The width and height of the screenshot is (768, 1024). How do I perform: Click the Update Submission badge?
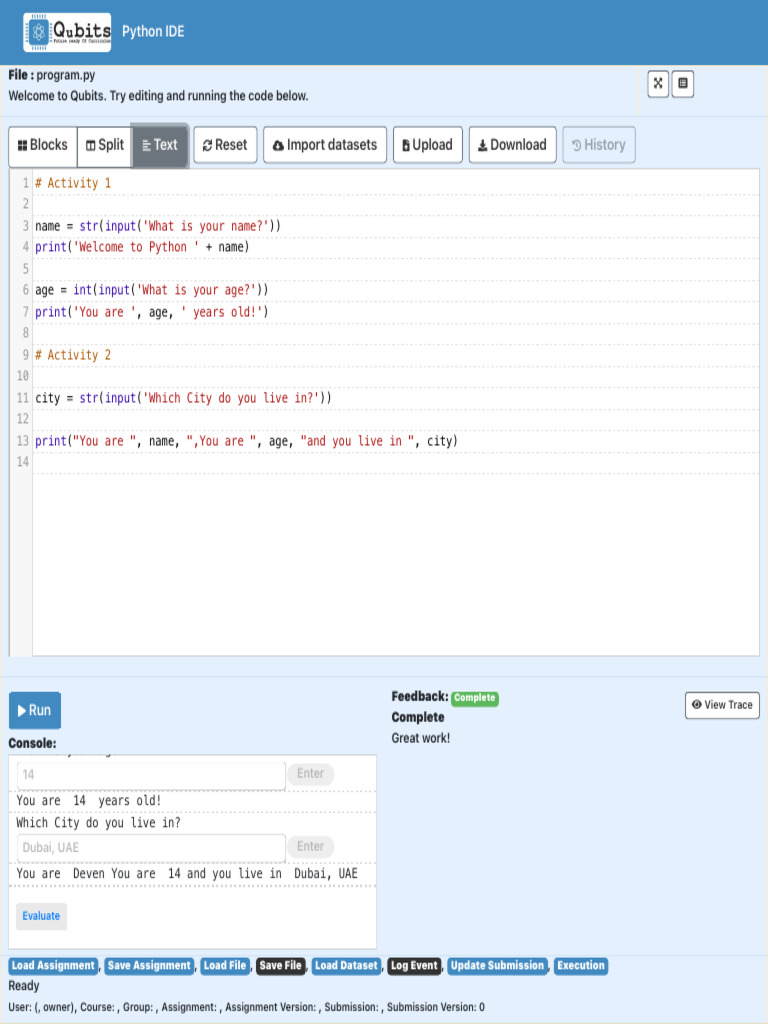(x=497, y=966)
